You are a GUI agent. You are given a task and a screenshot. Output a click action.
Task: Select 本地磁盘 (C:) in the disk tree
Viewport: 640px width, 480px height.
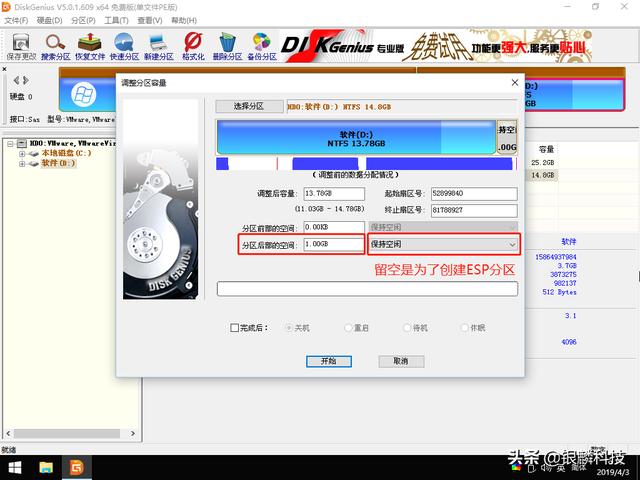pyautogui.click(x=66, y=153)
